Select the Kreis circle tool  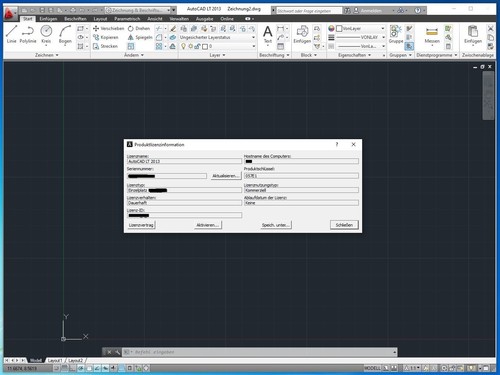(46, 34)
